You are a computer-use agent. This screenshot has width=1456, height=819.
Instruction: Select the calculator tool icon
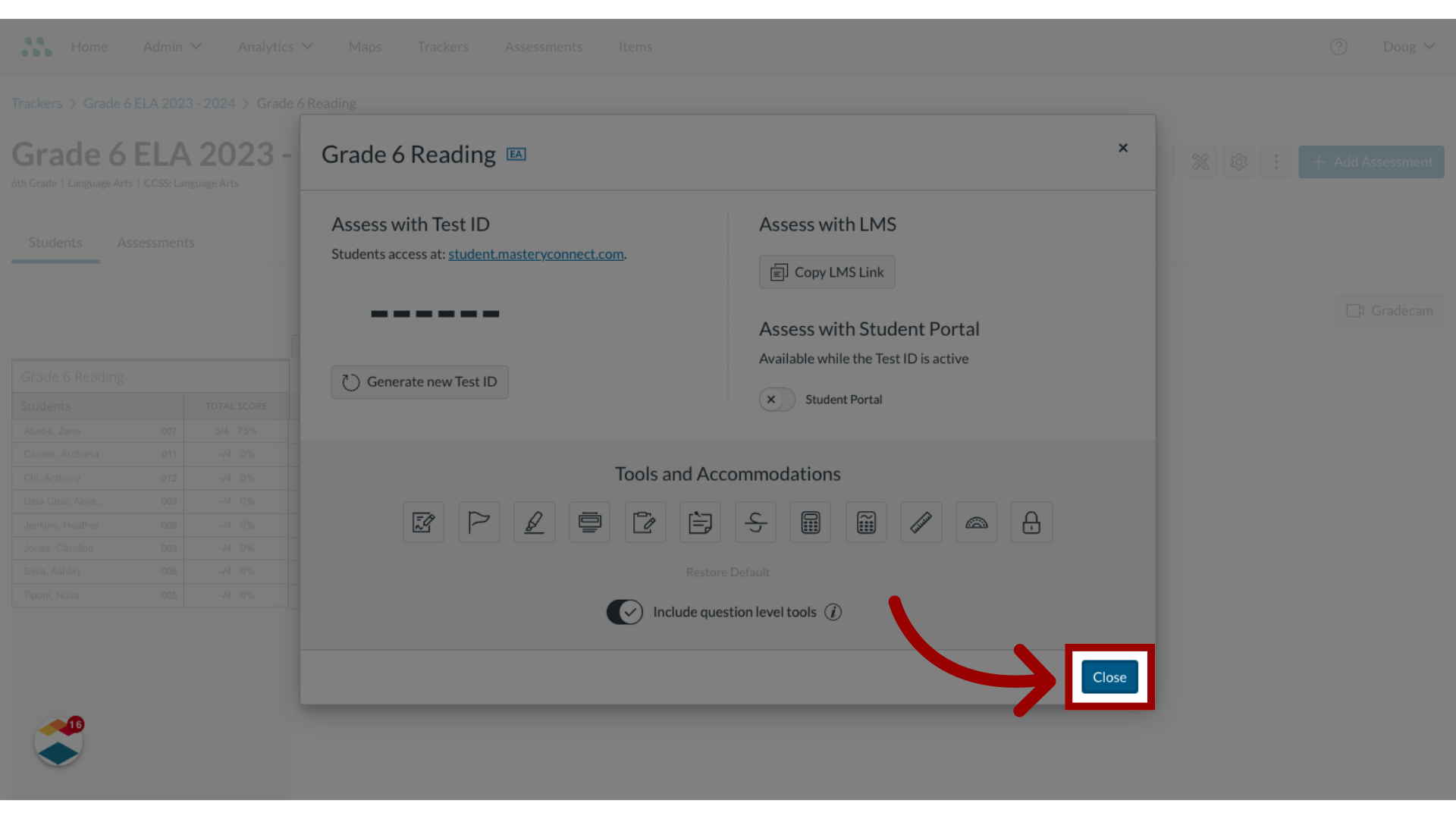coord(811,522)
